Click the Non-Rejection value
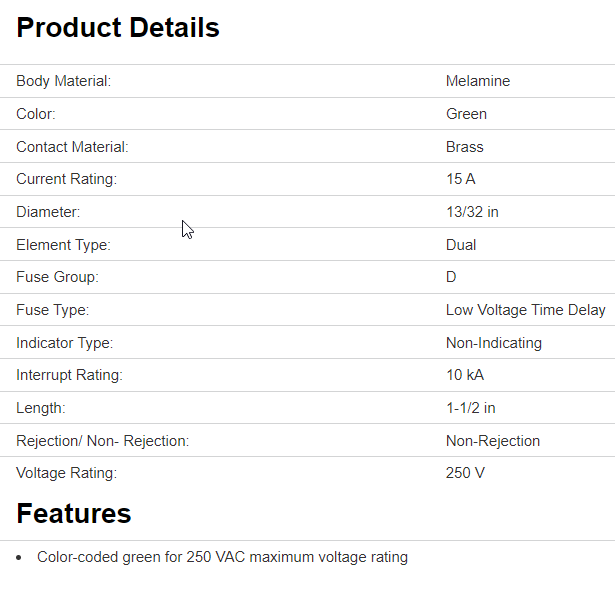 pos(493,441)
